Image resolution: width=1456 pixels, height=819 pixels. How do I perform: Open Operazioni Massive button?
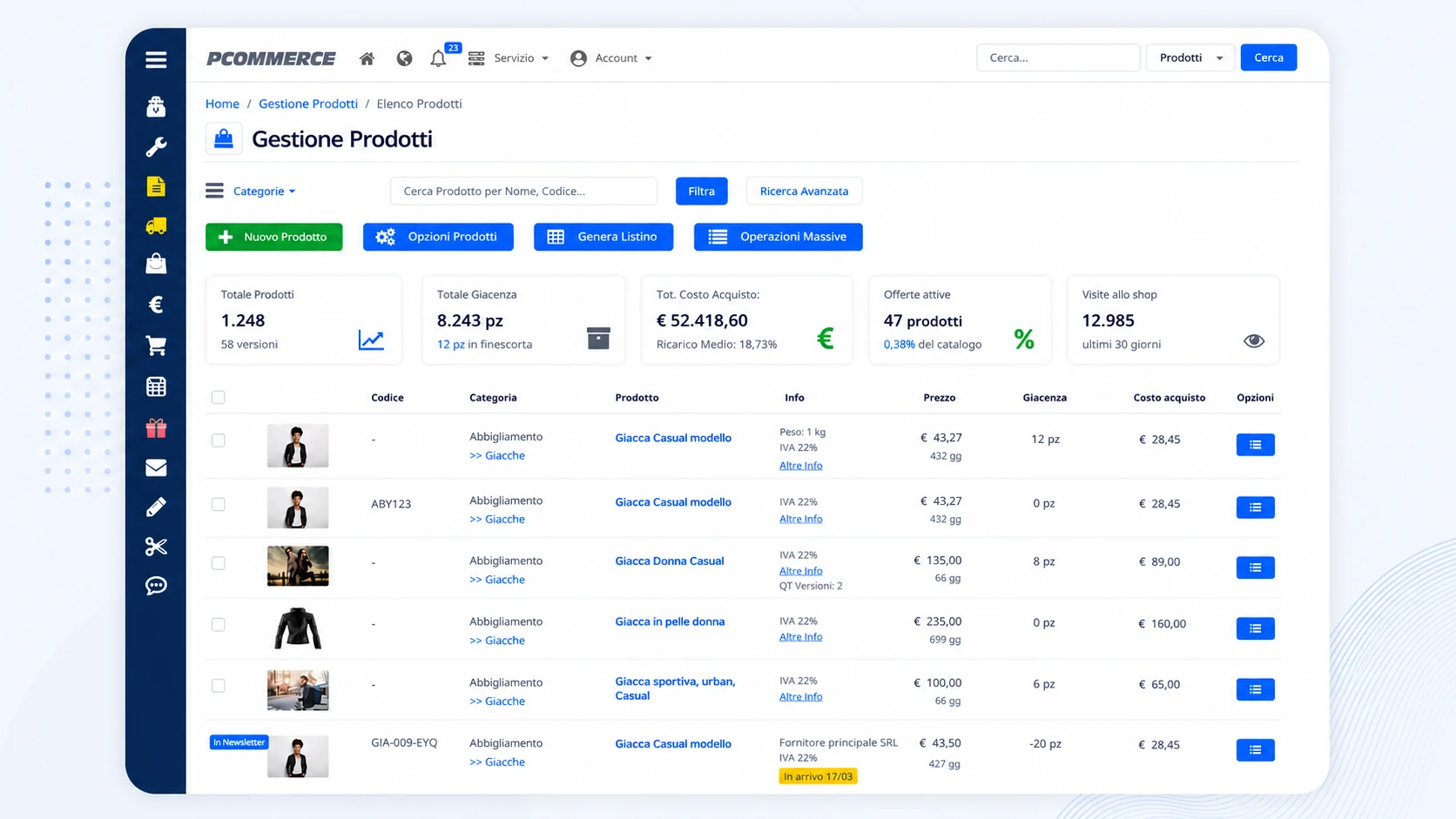coord(779,237)
